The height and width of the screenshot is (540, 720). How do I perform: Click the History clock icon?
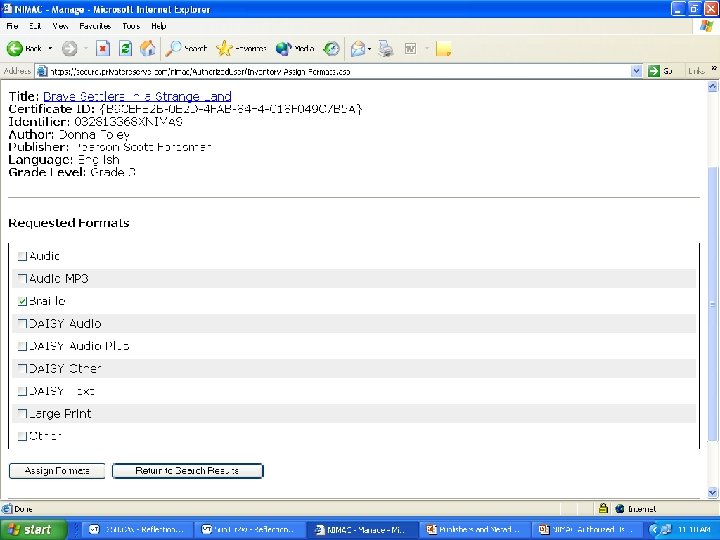(332, 48)
